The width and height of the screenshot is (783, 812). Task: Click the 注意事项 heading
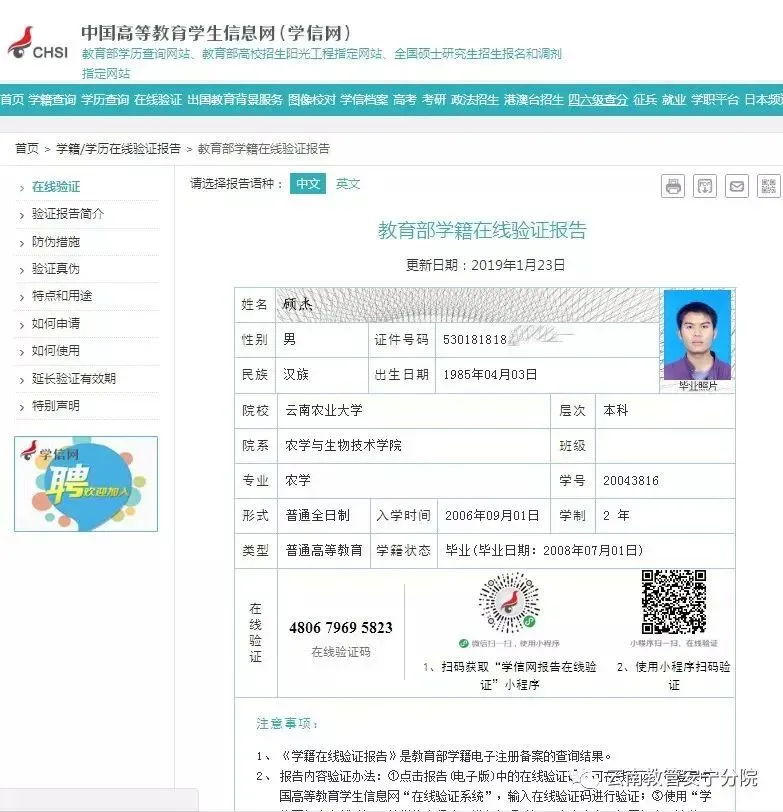point(287,723)
